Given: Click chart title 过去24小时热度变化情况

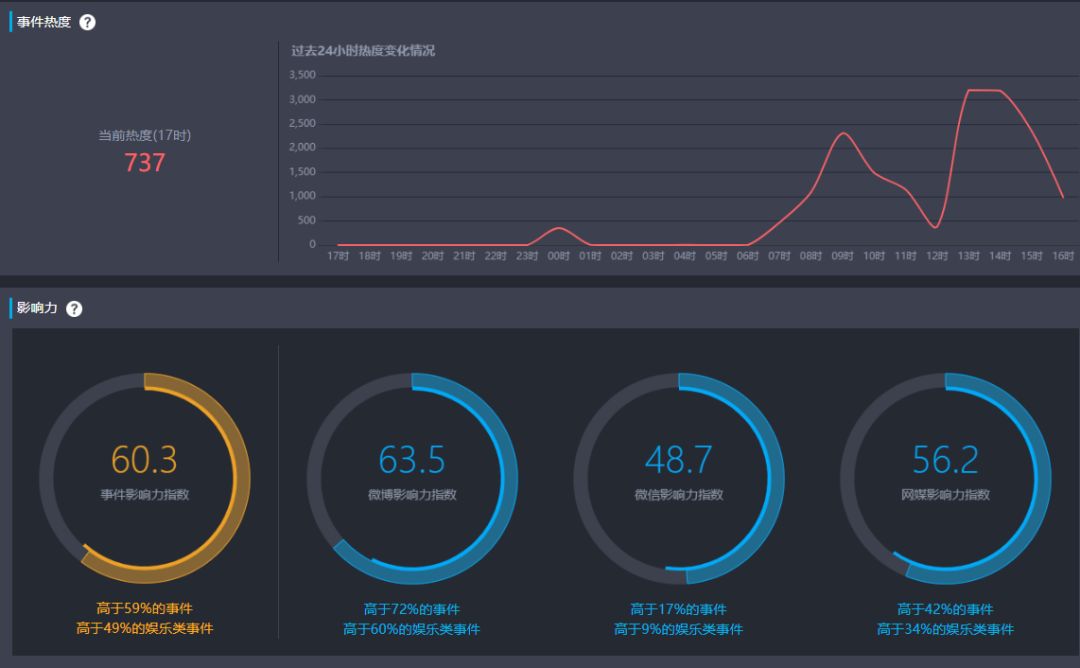Looking at the screenshot, I should click(363, 50).
